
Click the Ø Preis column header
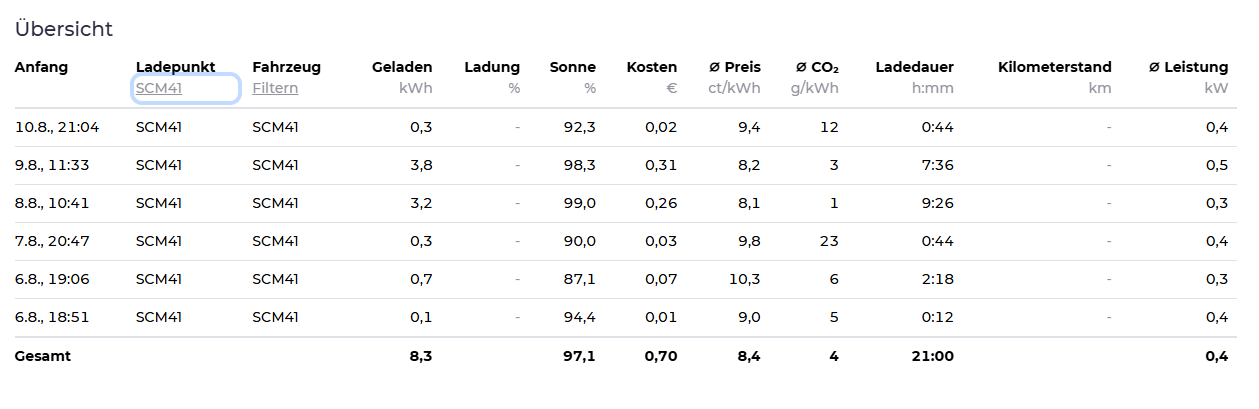coord(735,67)
